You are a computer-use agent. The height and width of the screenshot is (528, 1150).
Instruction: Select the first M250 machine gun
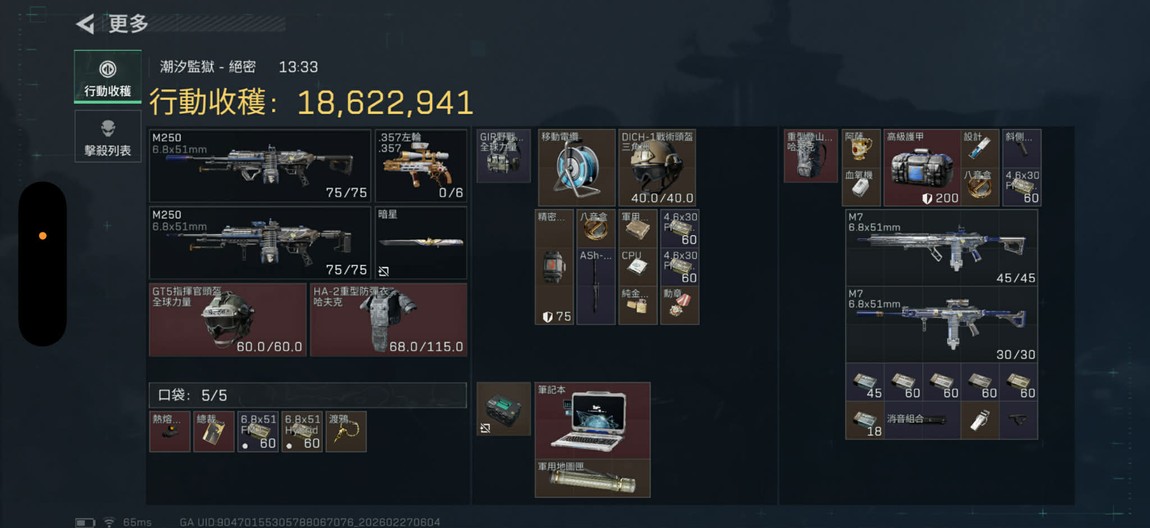[260, 166]
